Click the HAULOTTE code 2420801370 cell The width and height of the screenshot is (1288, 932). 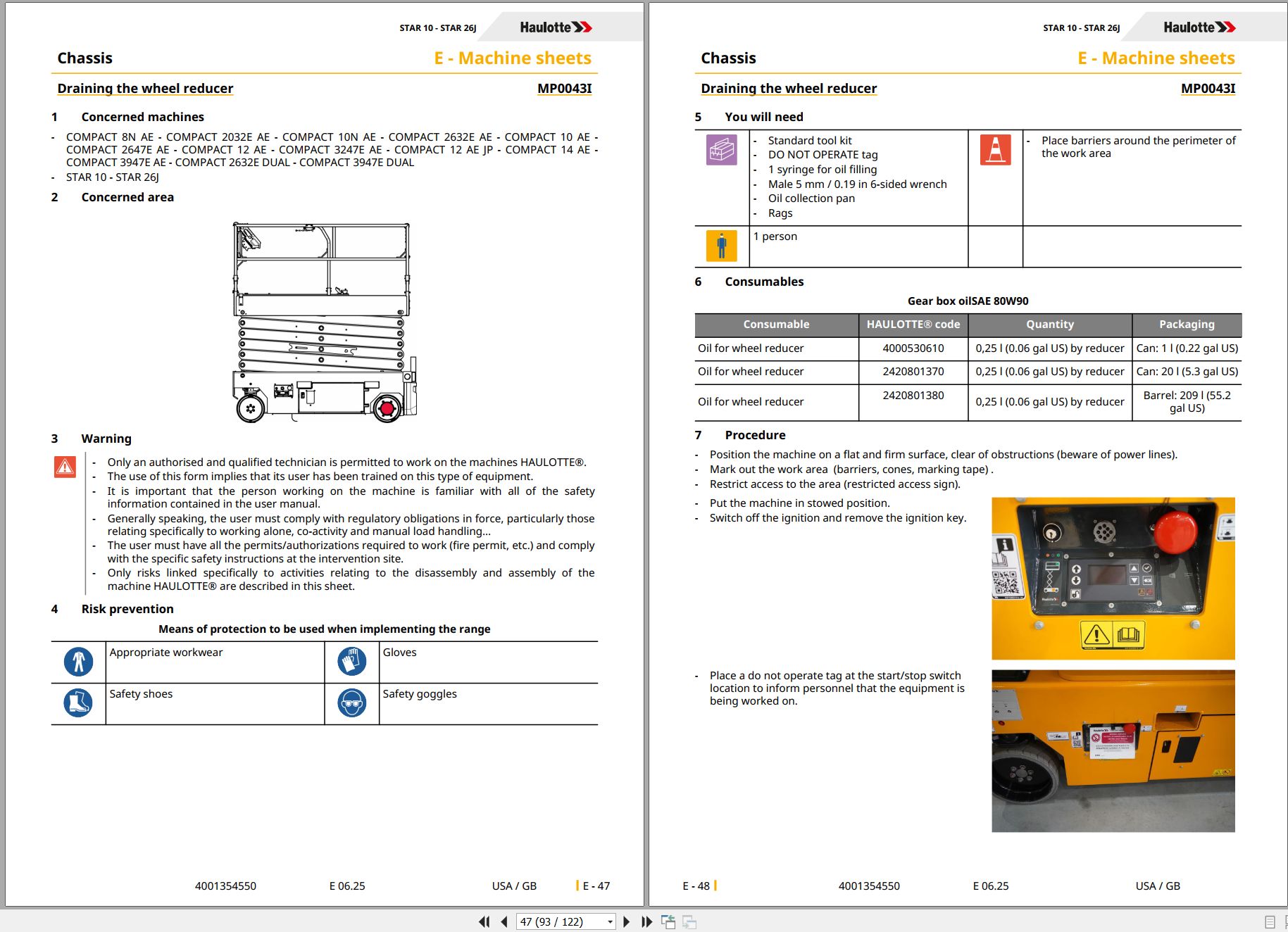pos(913,372)
